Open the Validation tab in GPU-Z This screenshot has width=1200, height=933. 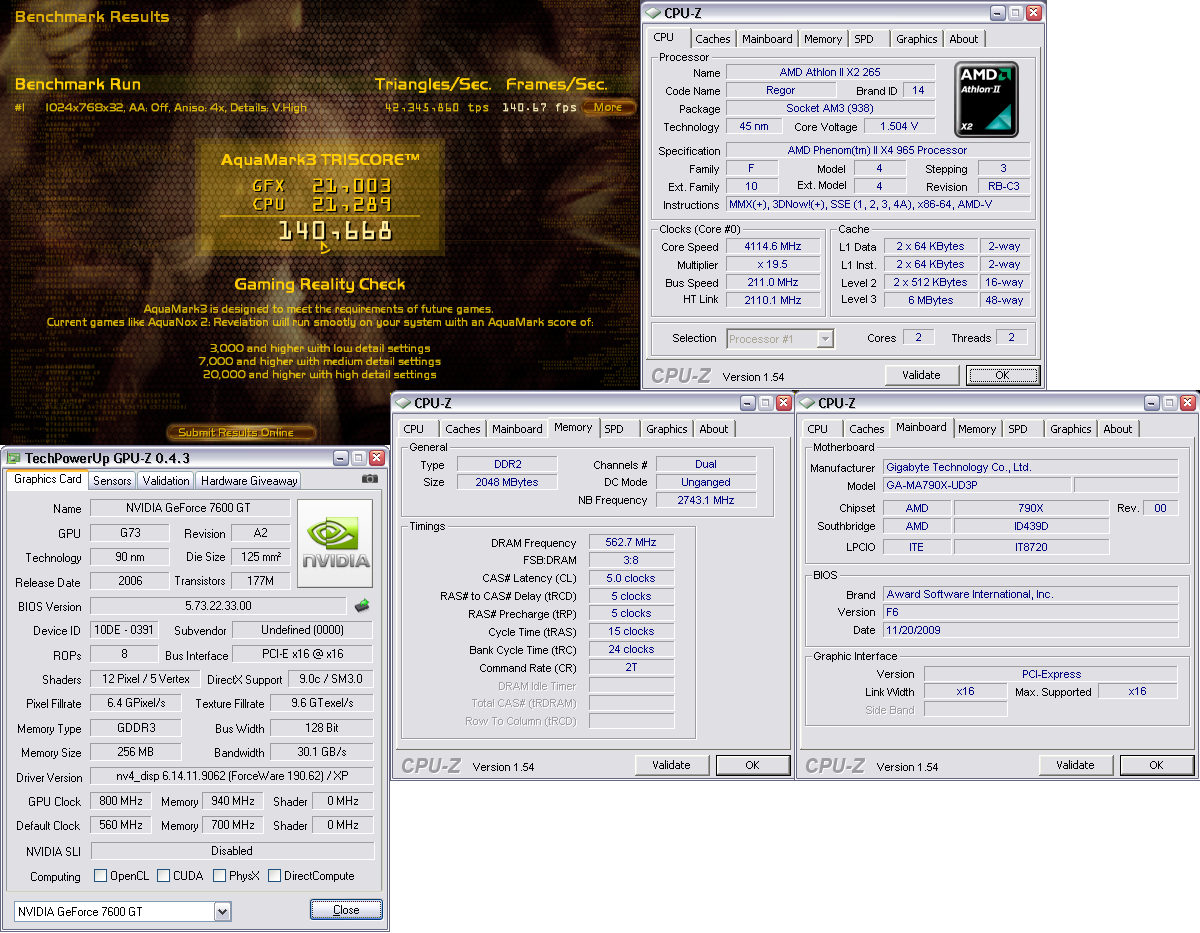click(x=166, y=481)
